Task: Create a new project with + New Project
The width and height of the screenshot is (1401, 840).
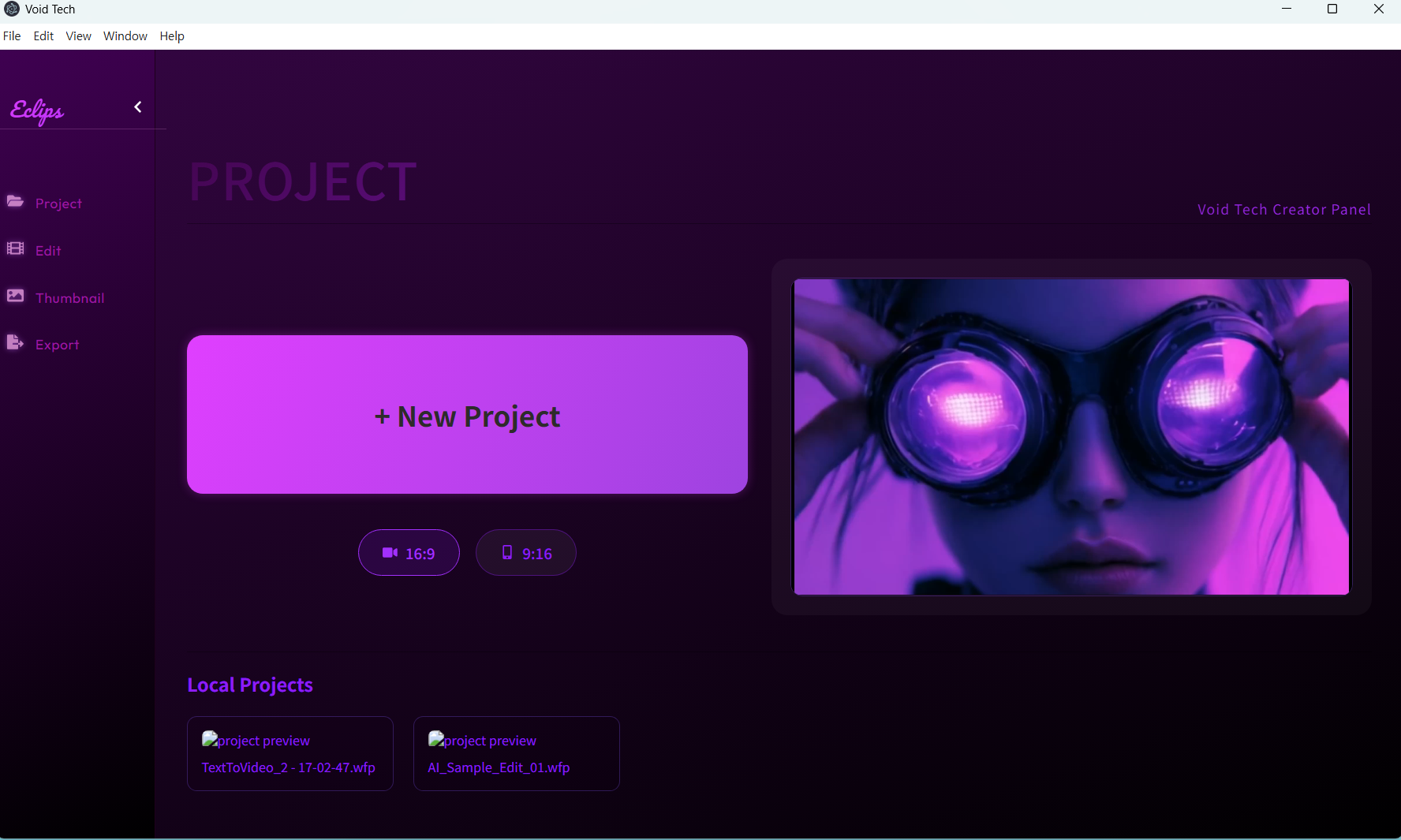Action: coord(467,415)
